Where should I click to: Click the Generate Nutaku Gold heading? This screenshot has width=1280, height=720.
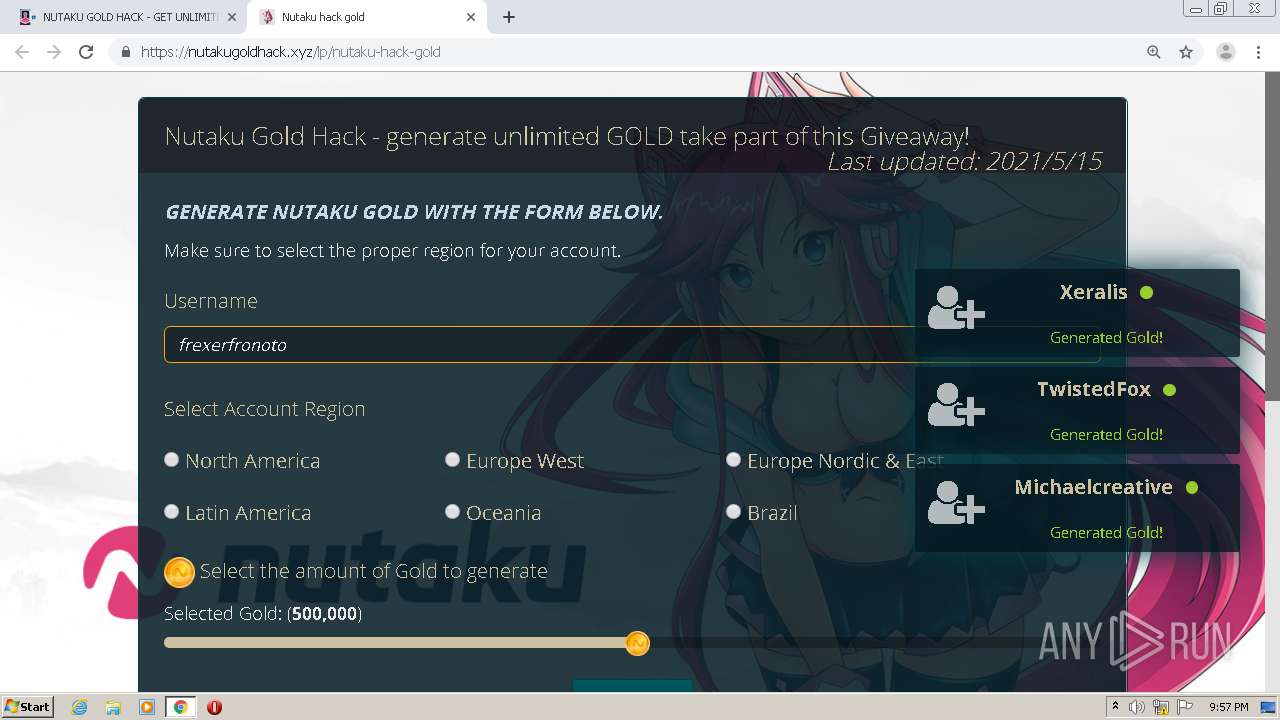tap(414, 212)
